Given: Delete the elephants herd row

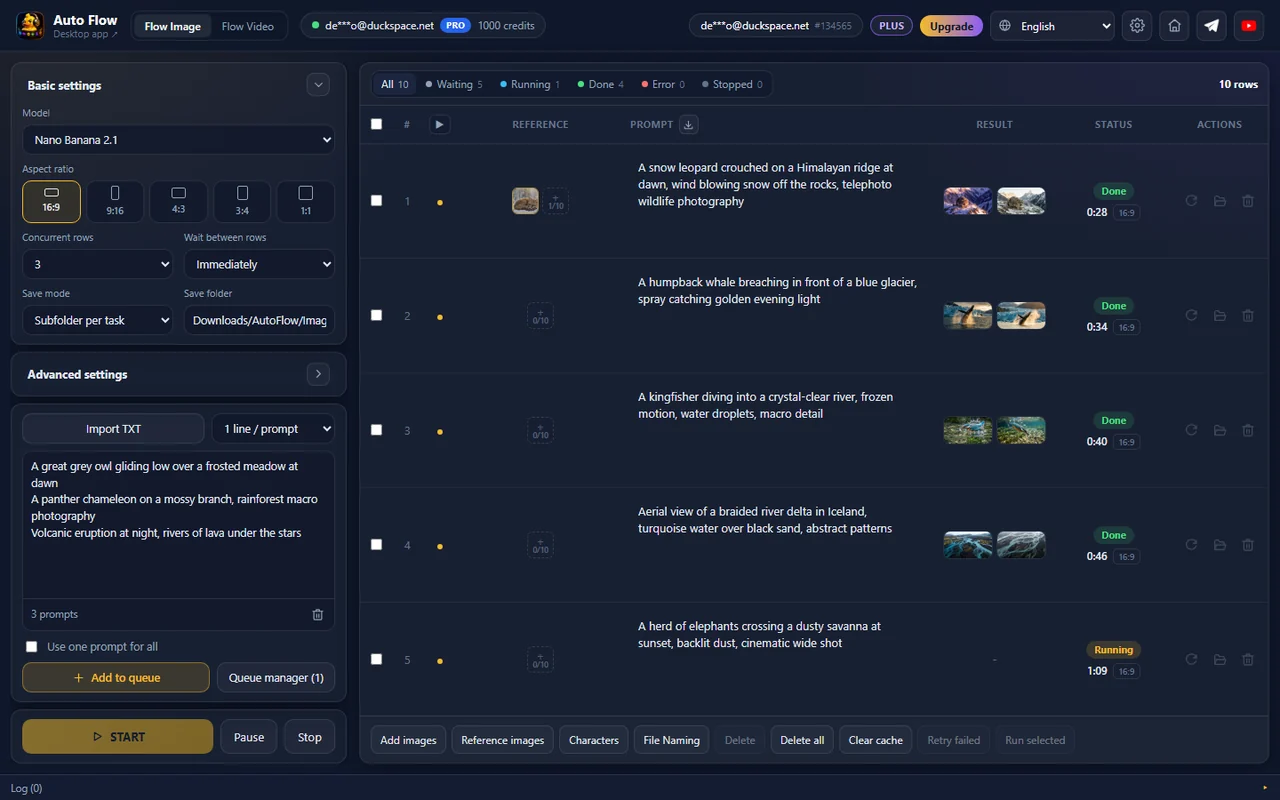Looking at the screenshot, I should click(1248, 660).
